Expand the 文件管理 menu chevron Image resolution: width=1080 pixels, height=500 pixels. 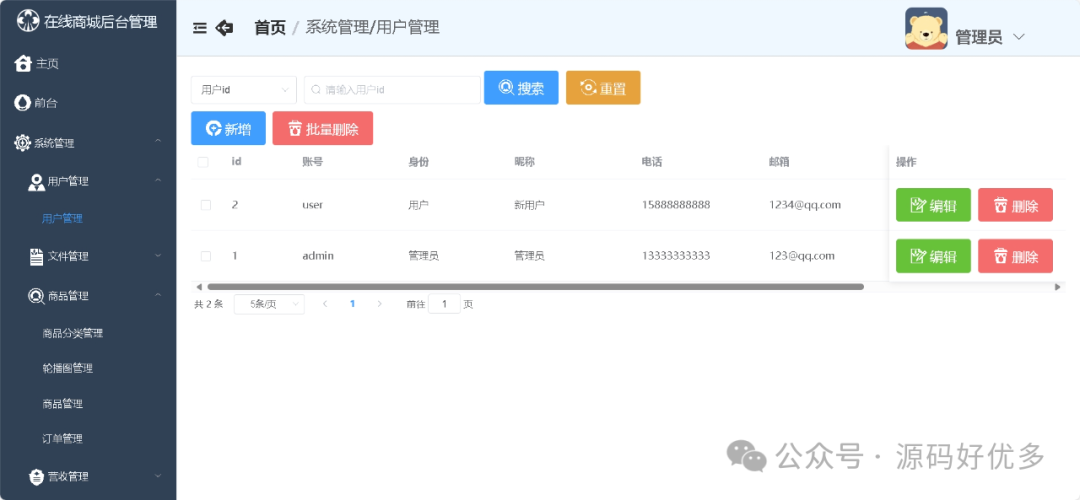(158, 256)
